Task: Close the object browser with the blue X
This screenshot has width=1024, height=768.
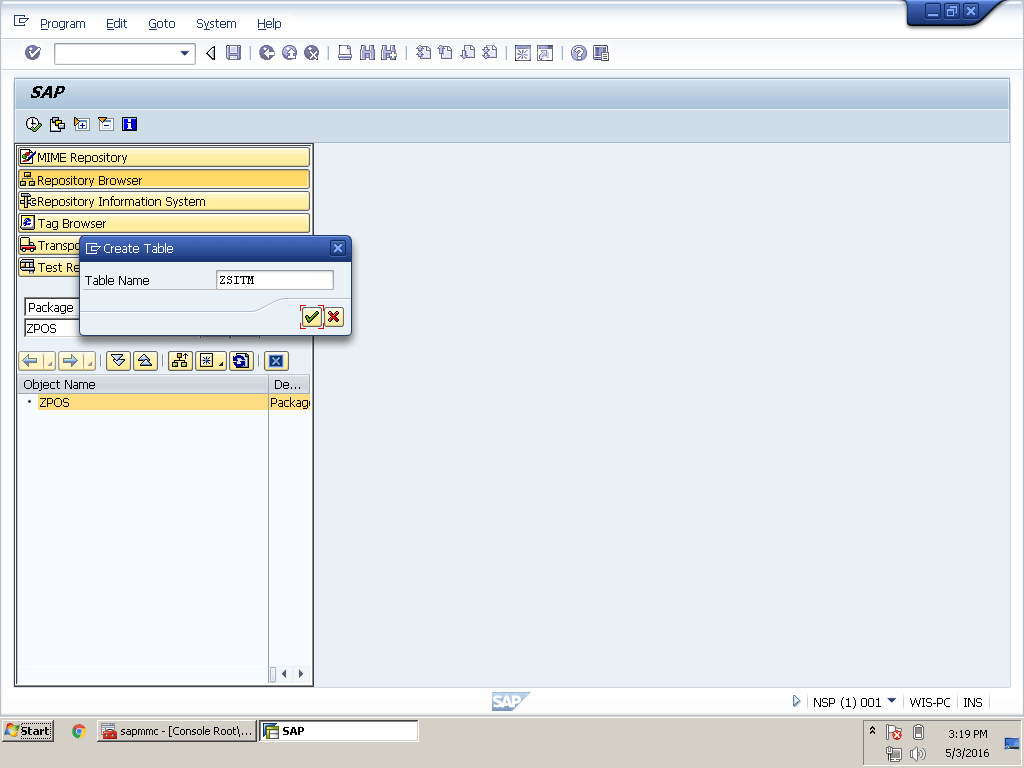Action: pos(276,361)
